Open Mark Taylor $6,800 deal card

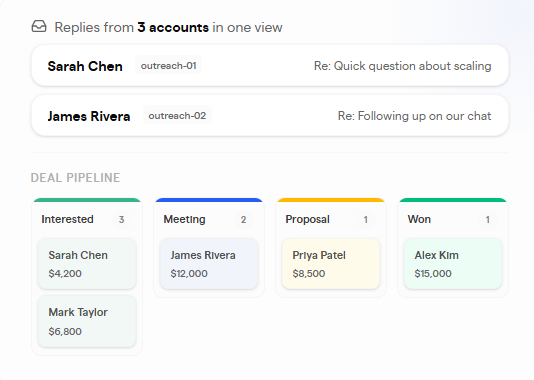[x=87, y=321]
